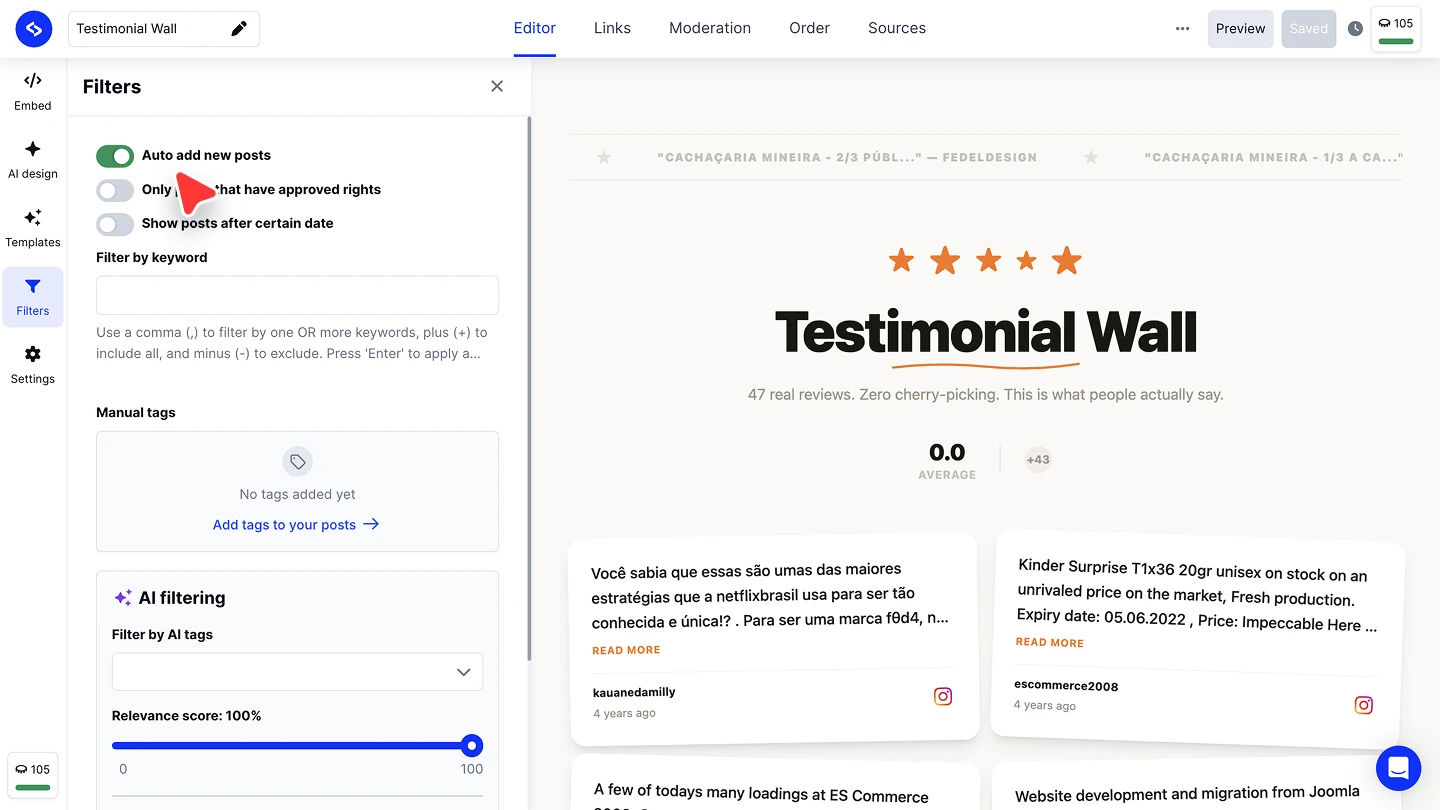This screenshot has height=810, width=1440.
Task: Click the Manual tags heading
Action: tap(136, 412)
